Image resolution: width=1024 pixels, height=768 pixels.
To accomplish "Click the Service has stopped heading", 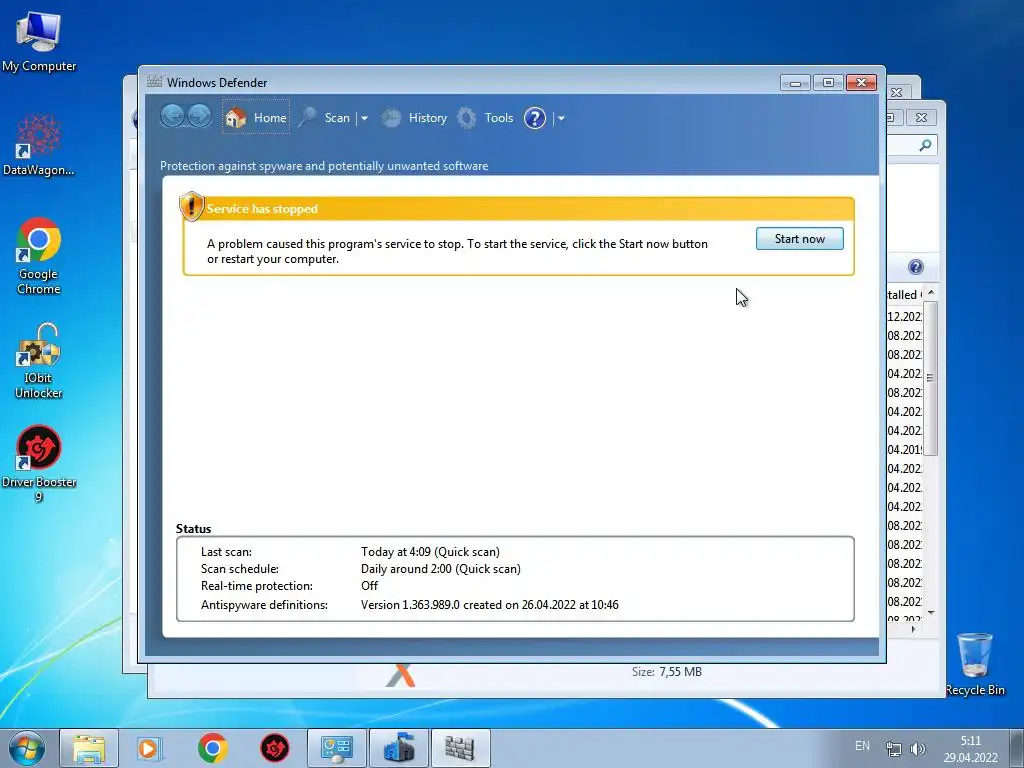I will 262,209.
